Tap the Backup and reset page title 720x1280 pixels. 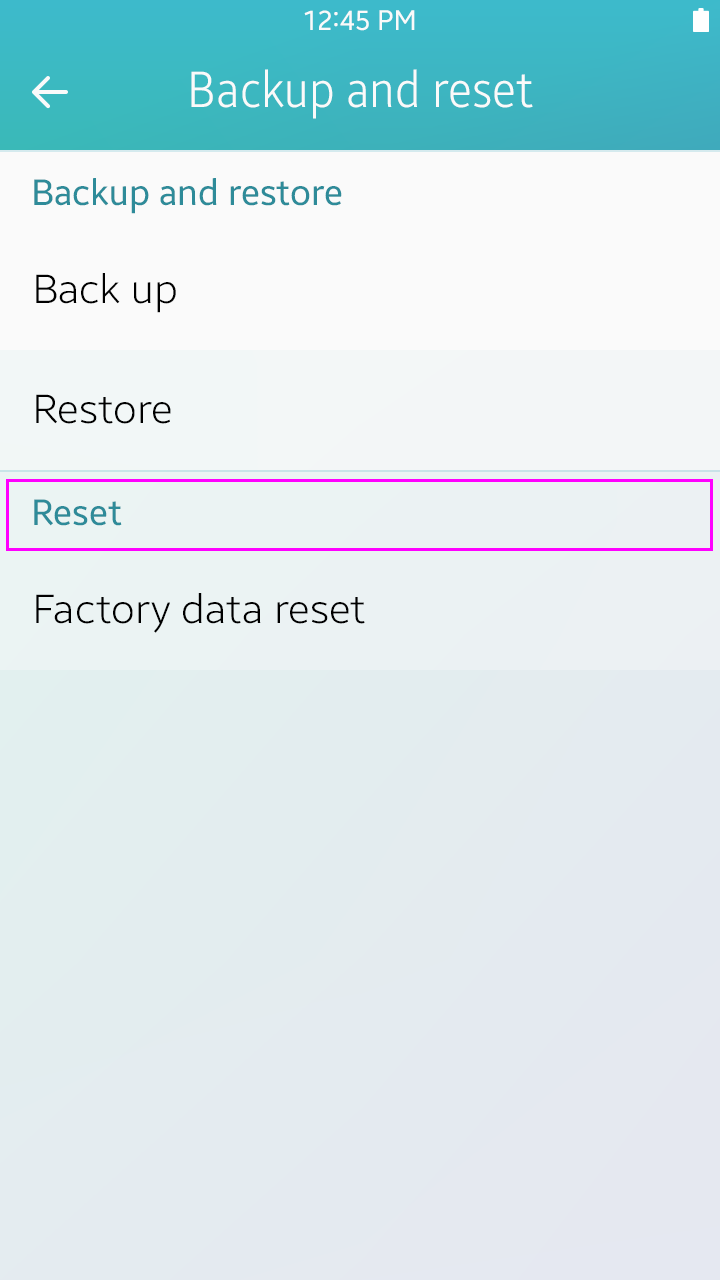pos(360,91)
